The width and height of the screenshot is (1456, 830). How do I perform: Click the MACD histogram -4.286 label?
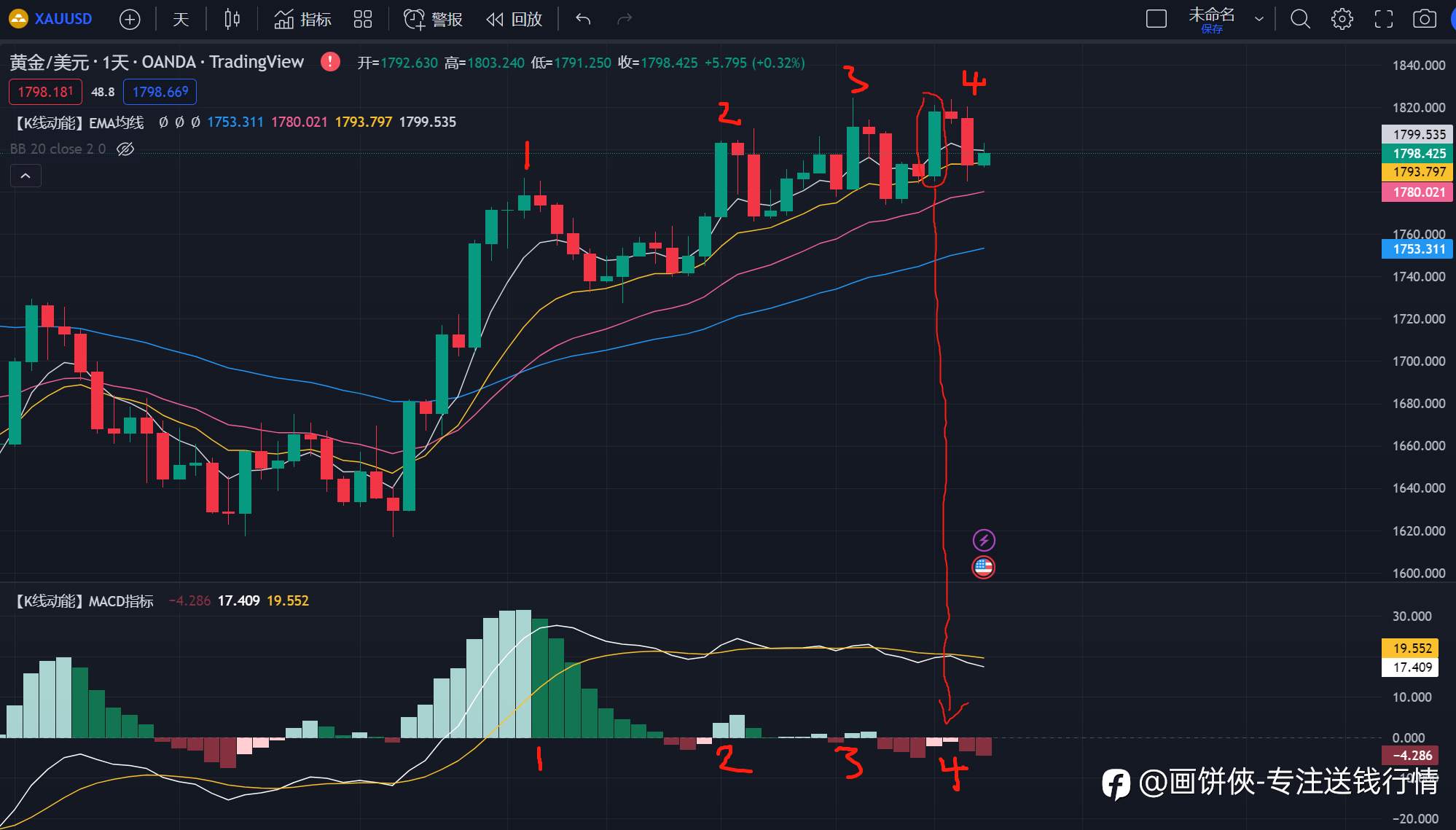pos(1410,756)
